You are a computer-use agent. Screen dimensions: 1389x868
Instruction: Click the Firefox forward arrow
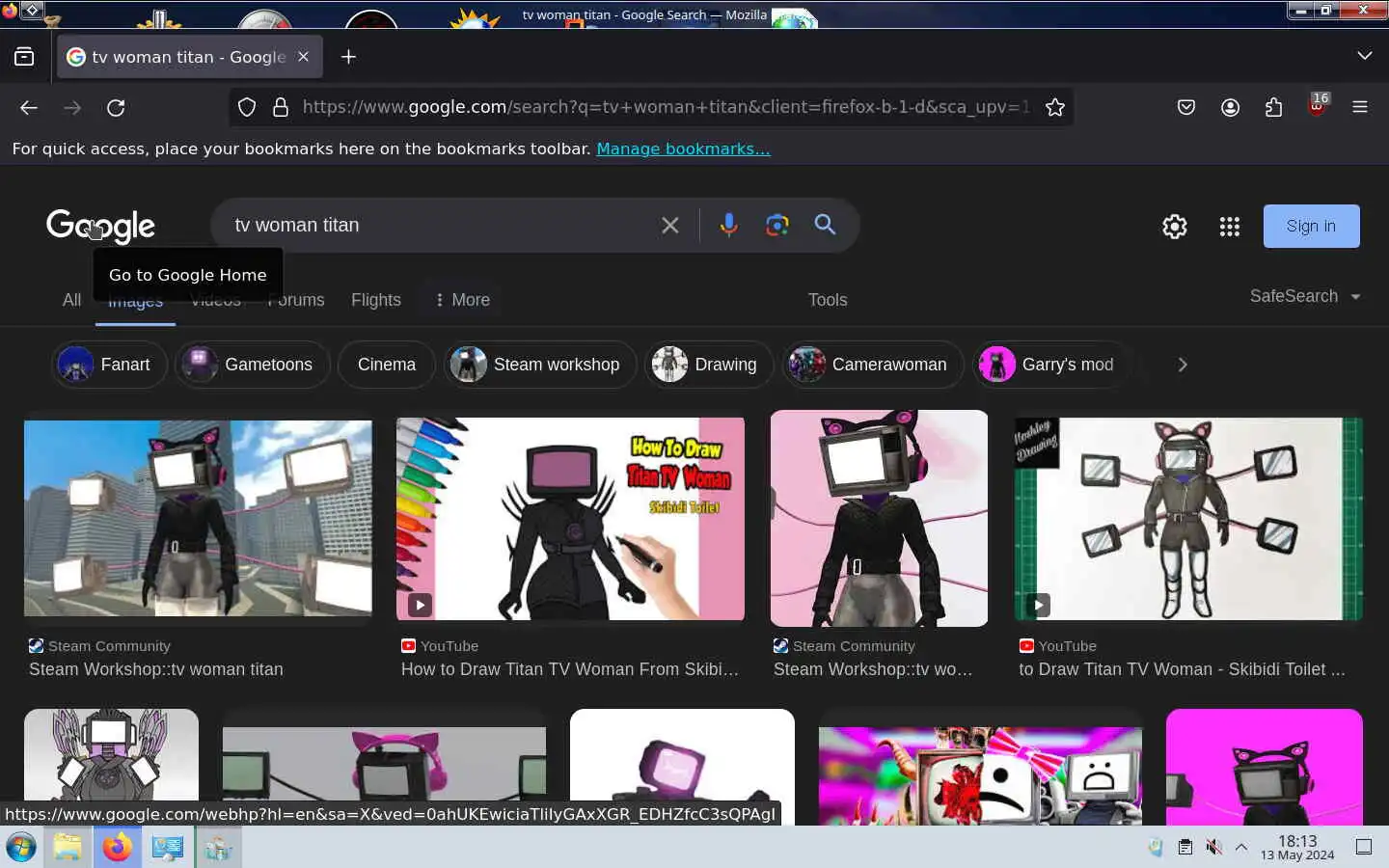point(72,107)
